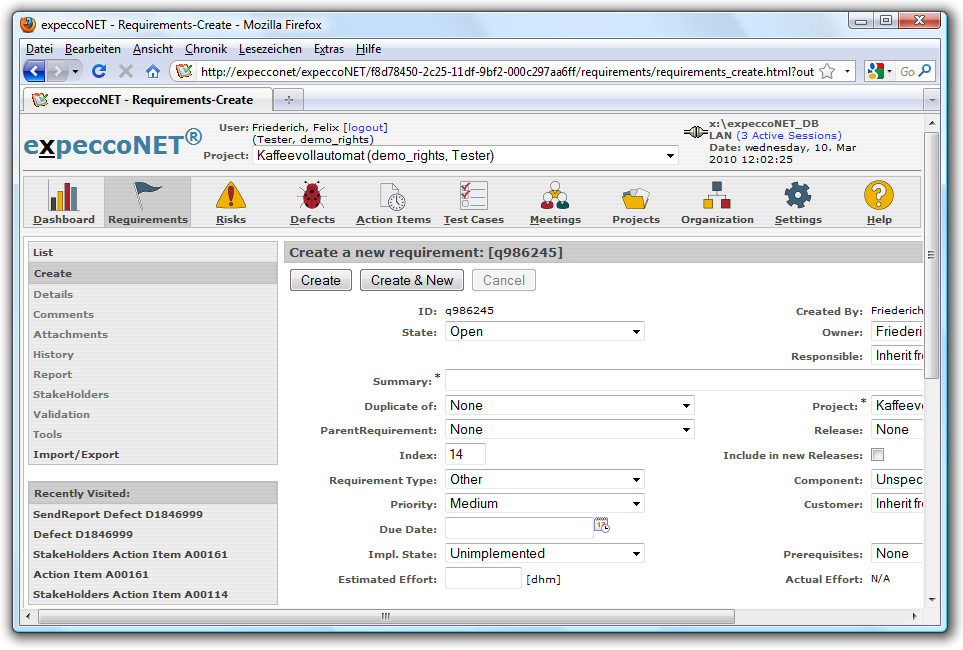Image resolution: width=963 pixels, height=650 pixels.
Task: Select Import/Export in the left sidebar
Action: coord(76,455)
